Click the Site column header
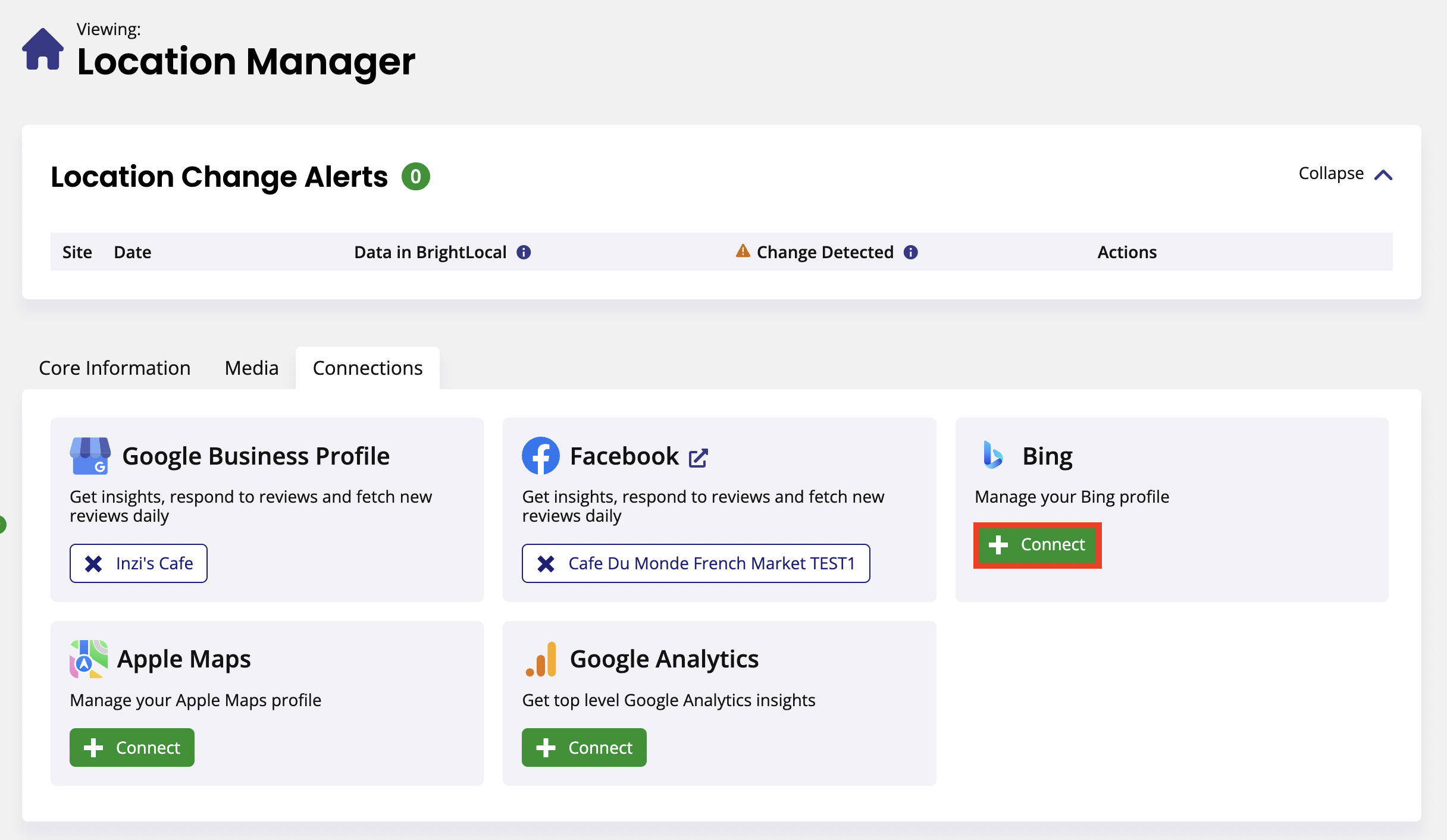This screenshot has height=840, width=1447. tap(77, 252)
